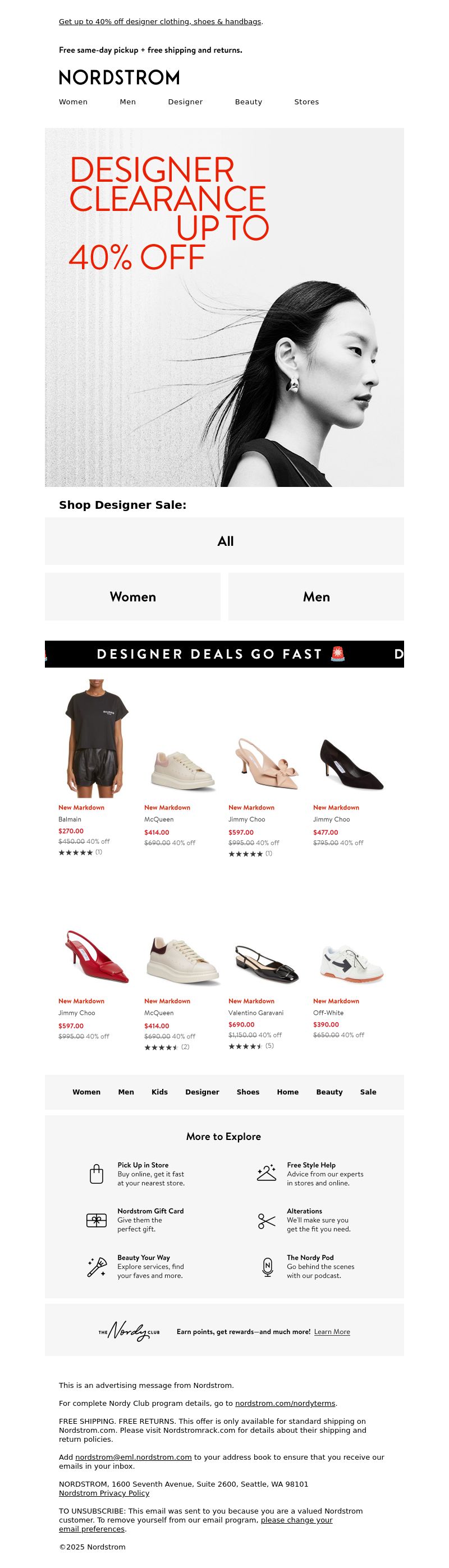Shop All designer sale items
The height and width of the screenshot is (1568, 449).
click(224, 541)
